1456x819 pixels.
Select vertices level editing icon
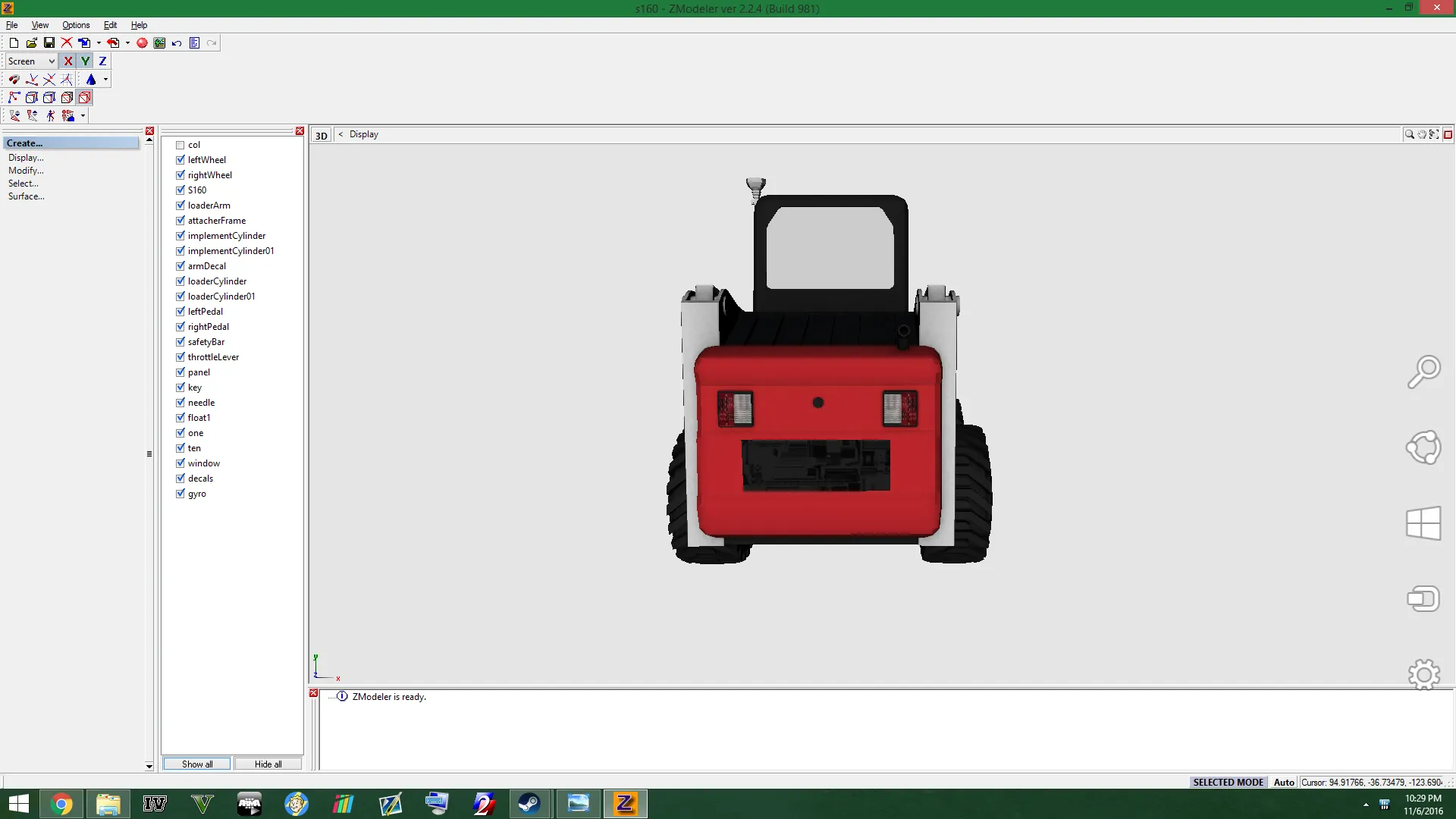click(x=14, y=98)
